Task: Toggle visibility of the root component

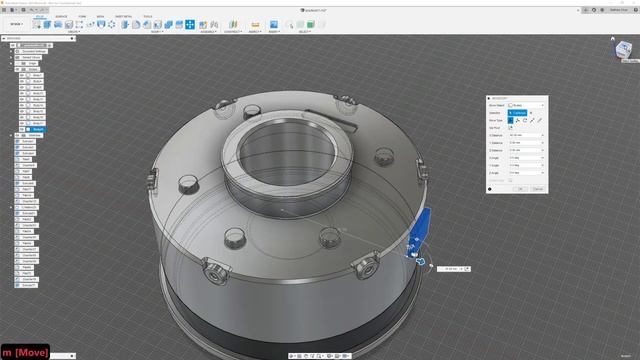Action: [x=13, y=45]
